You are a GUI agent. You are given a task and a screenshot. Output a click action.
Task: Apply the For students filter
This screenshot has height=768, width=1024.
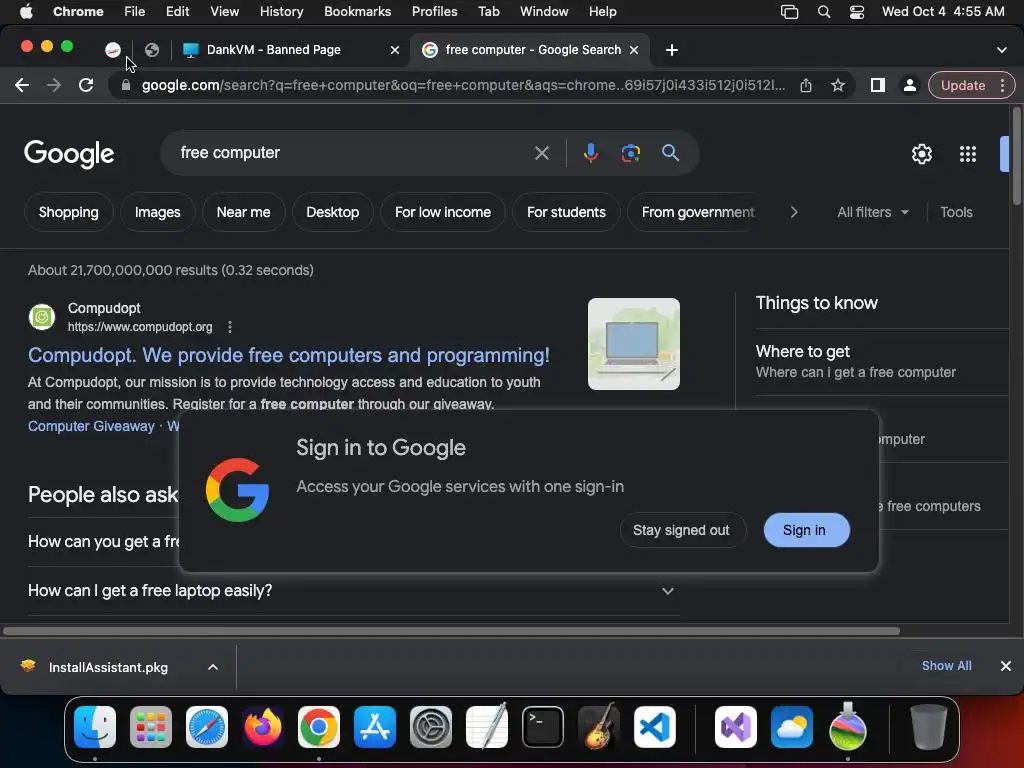click(x=566, y=212)
